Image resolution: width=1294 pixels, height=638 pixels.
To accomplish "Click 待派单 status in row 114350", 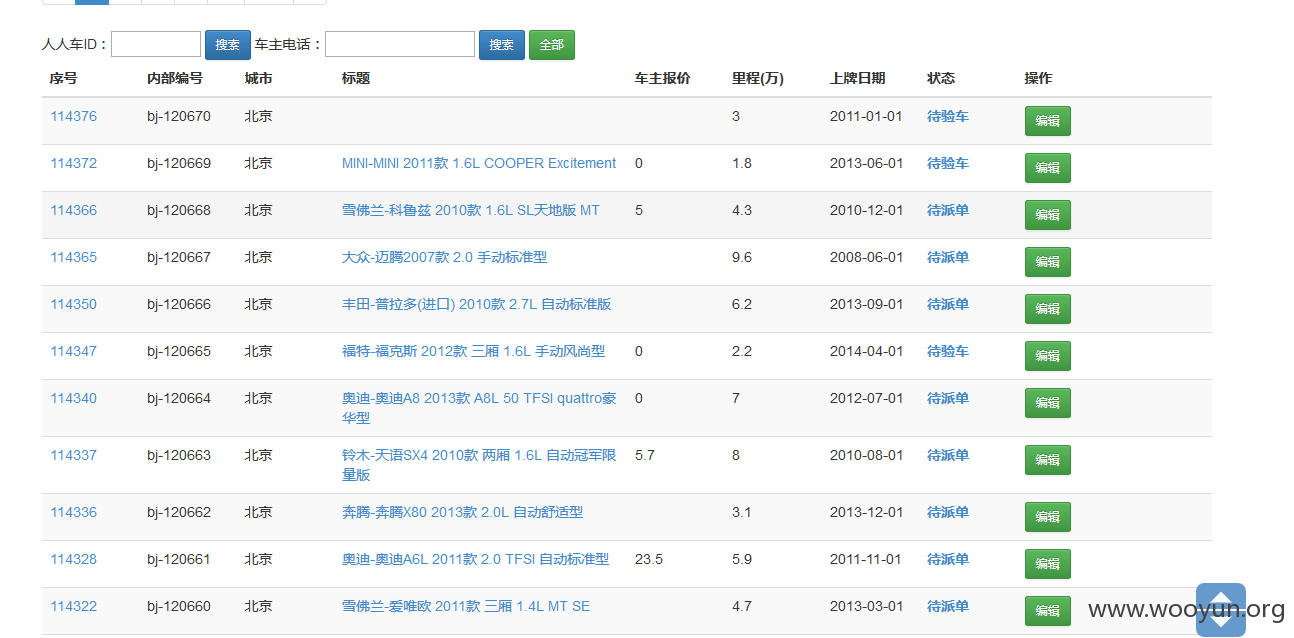I will (x=948, y=304).
